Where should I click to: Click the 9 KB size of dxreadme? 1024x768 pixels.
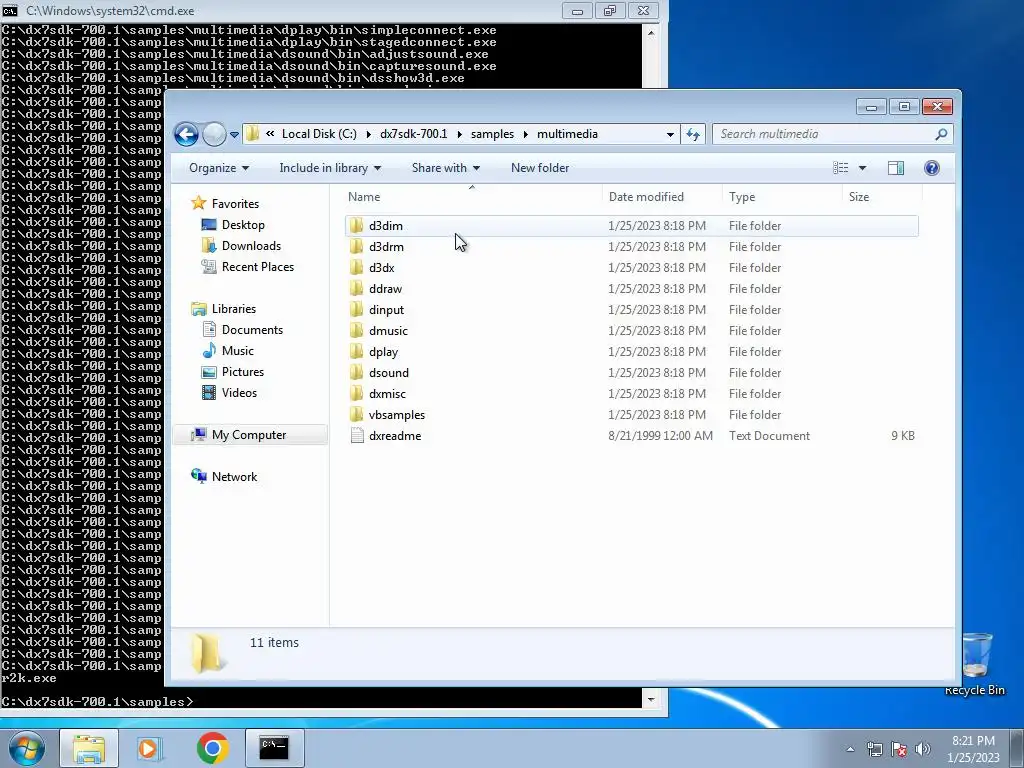pos(903,436)
